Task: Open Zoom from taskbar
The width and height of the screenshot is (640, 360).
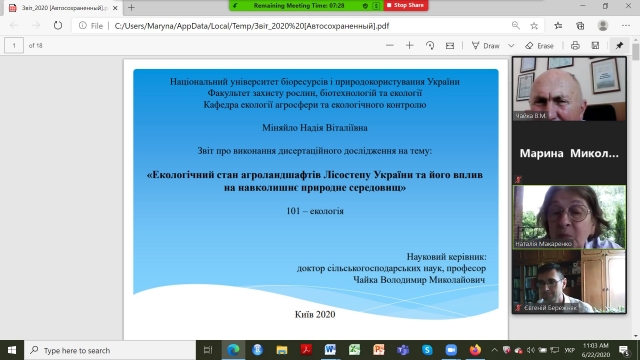Action: coord(451,350)
